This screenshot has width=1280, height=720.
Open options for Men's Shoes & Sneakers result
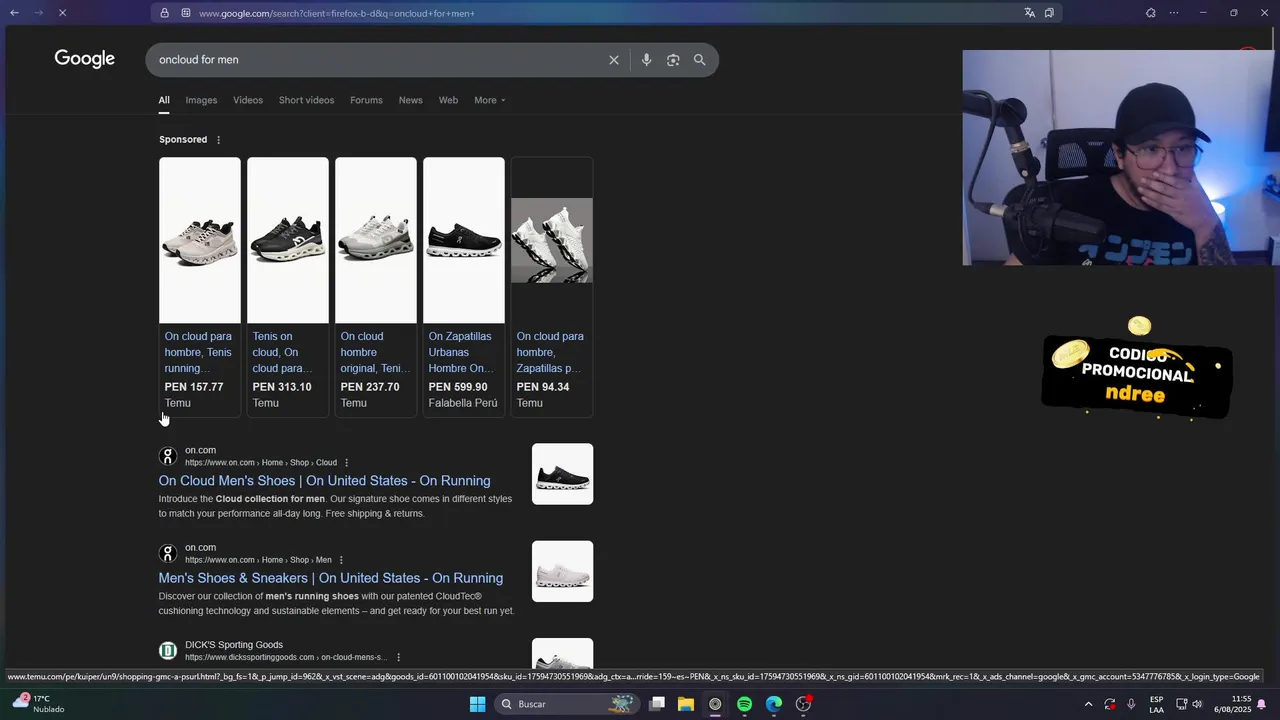tap(341, 560)
